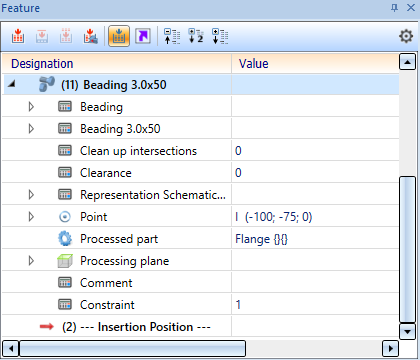The width and height of the screenshot is (420, 360).
Task: Open settings with the gear icon
Action: 406,36
